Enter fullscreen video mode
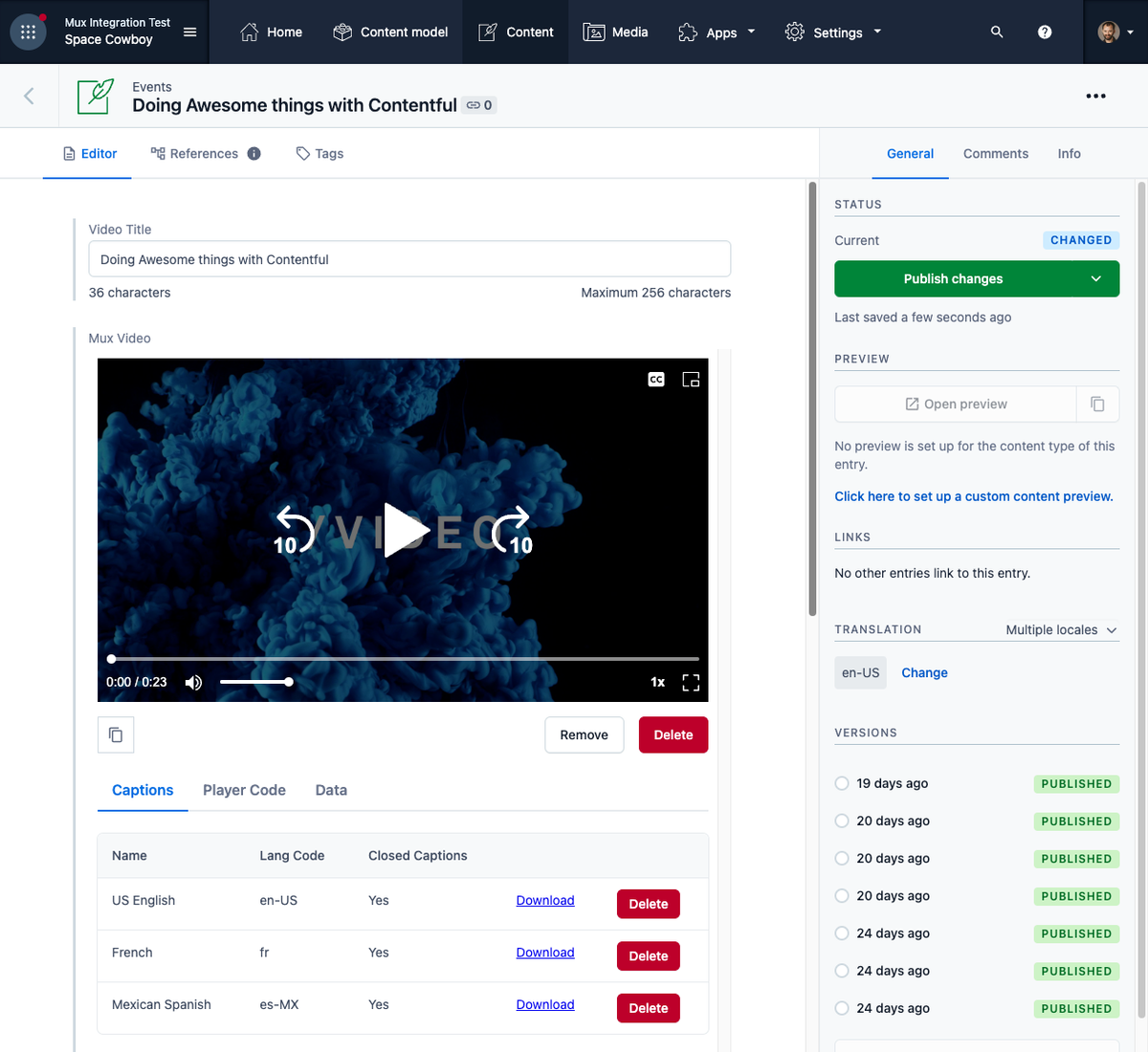Screen dimensions: 1148x1052 point(691,682)
